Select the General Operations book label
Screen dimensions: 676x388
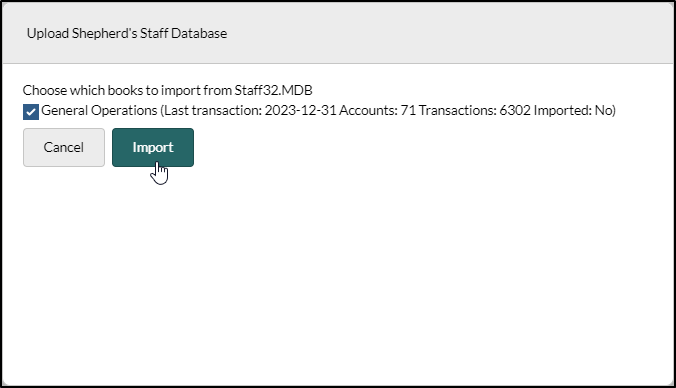point(99,111)
